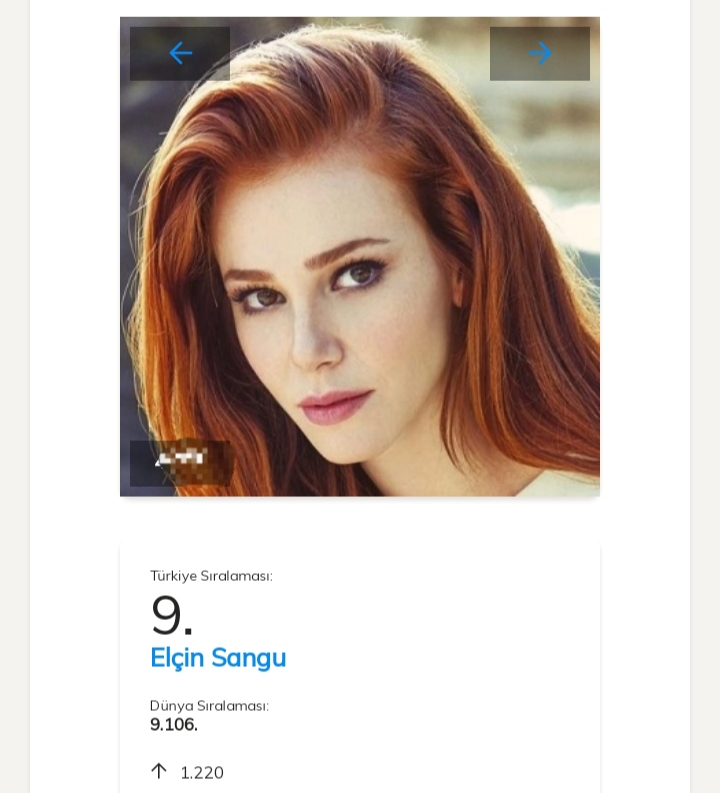Click the white gap between photo and card
The height and width of the screenshot is (793, 720).
click(x=360, y=520)
